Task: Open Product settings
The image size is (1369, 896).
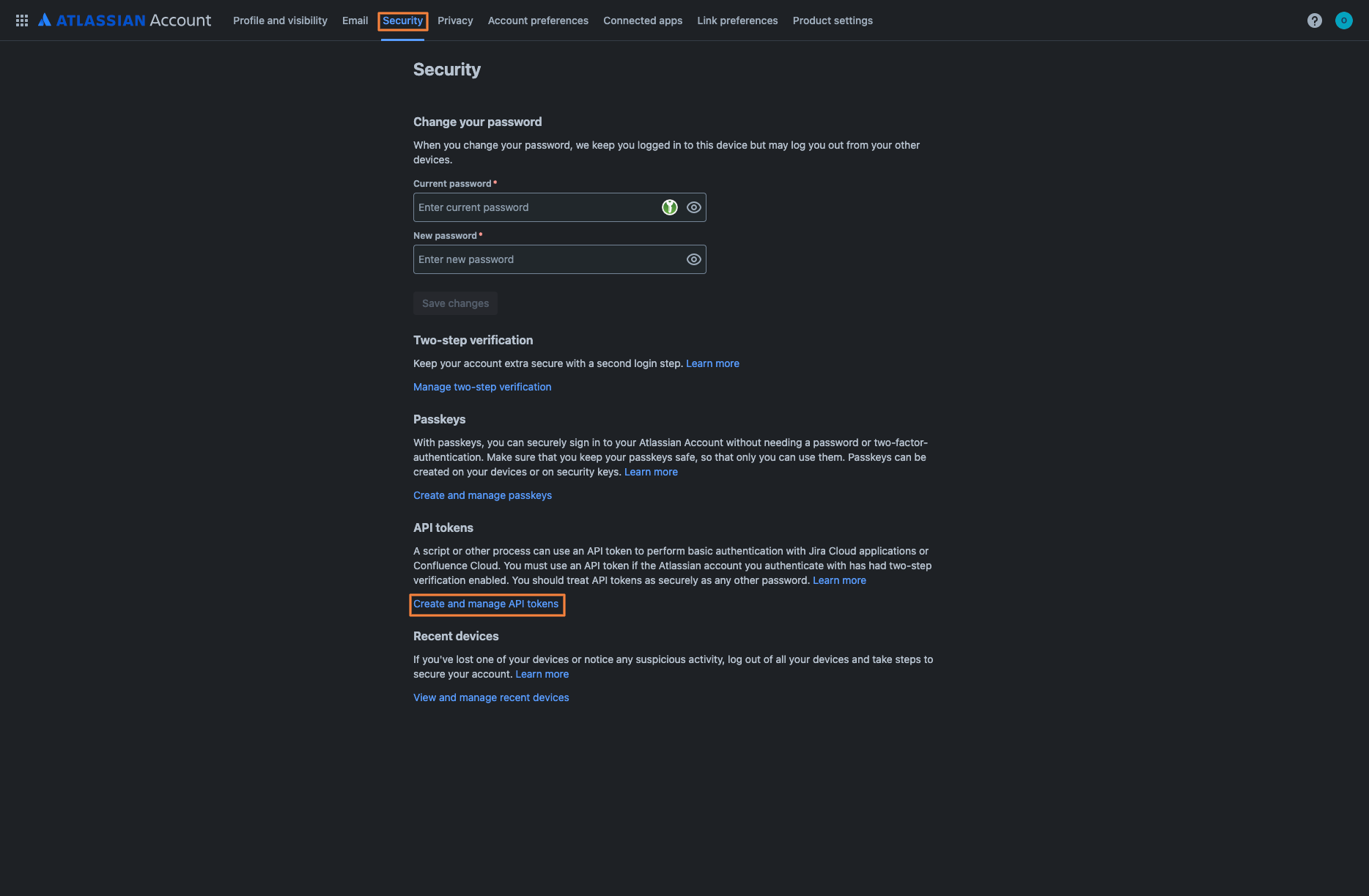Action: click(x=833, y=21)
